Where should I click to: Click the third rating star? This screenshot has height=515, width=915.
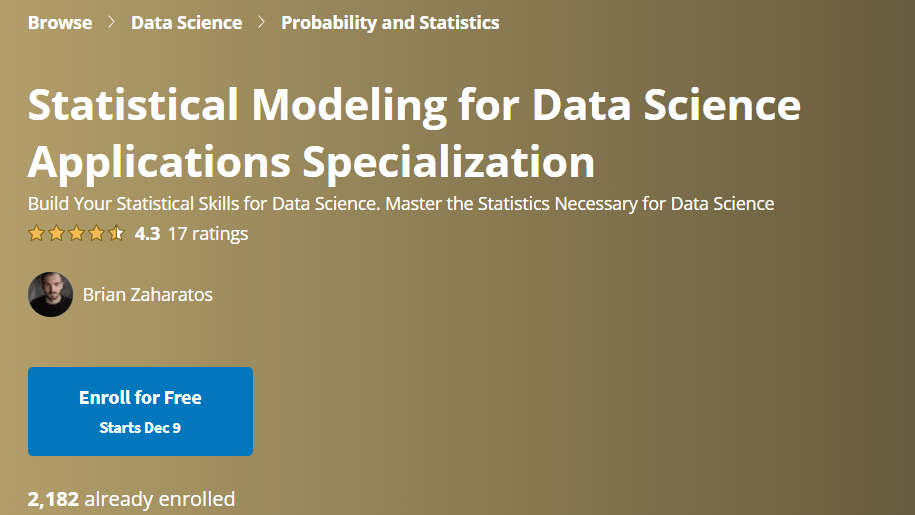coord(76,233)
